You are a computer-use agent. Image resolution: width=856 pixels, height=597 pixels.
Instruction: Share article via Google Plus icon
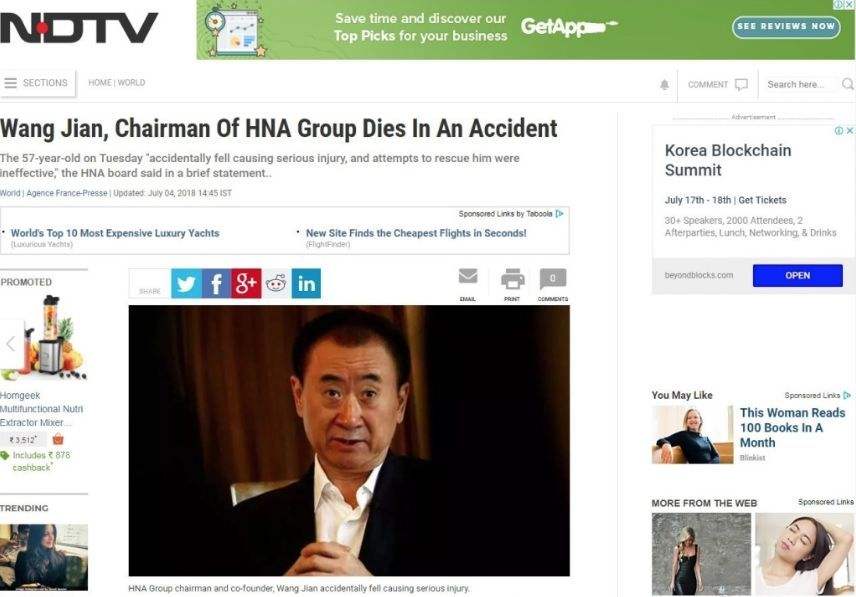point(246,283)
